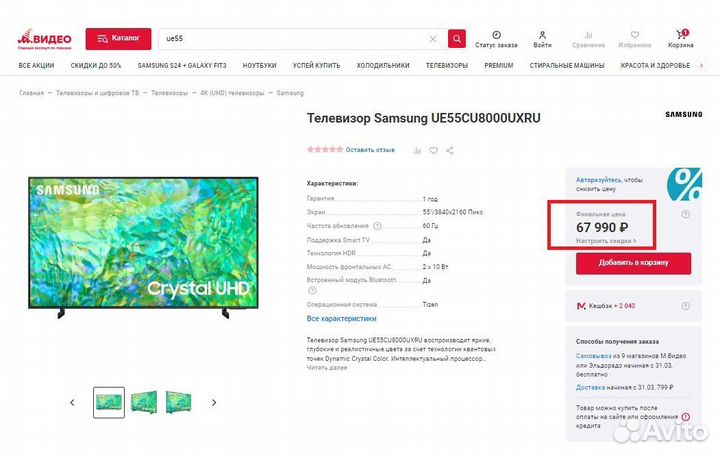Open СТИРАЛЬНЫЕ МАШИНЫ menu item

pos(567,66)
